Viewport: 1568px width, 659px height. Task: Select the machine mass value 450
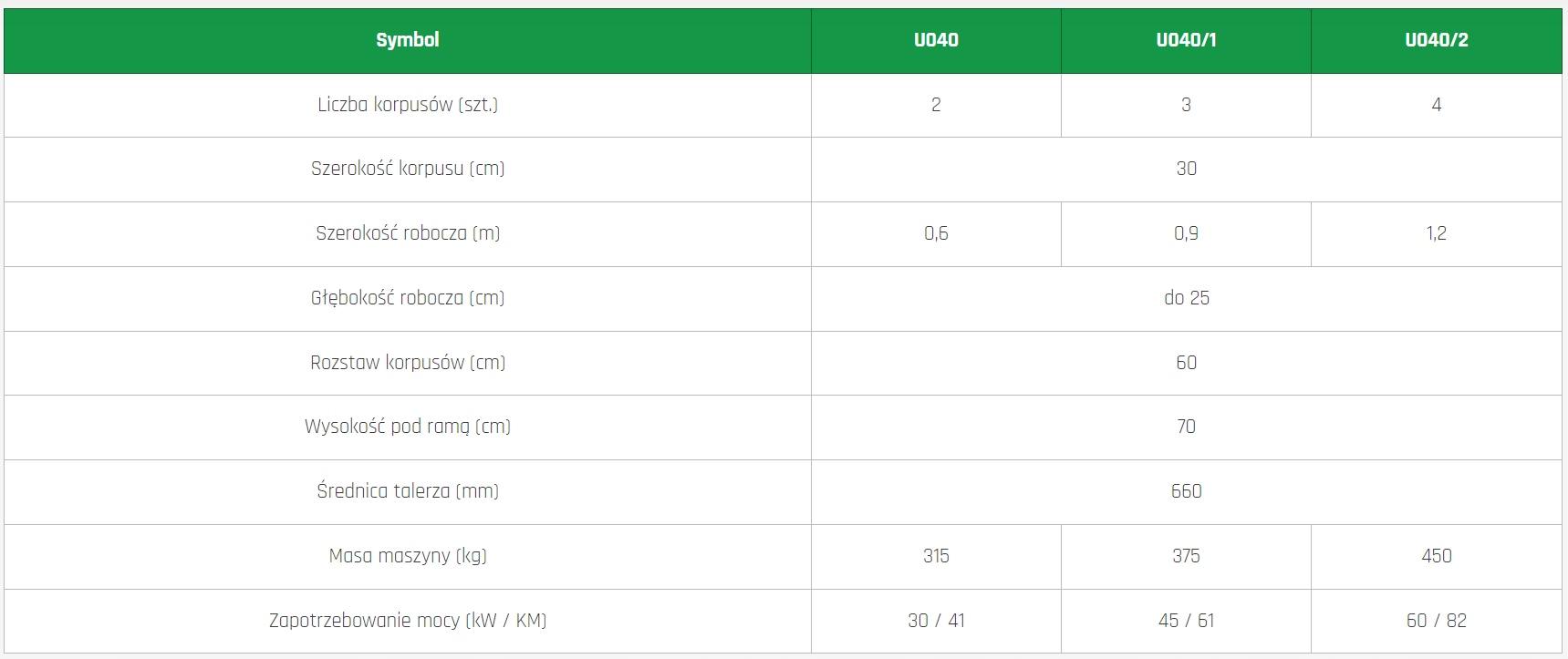tap(1436, 556)
